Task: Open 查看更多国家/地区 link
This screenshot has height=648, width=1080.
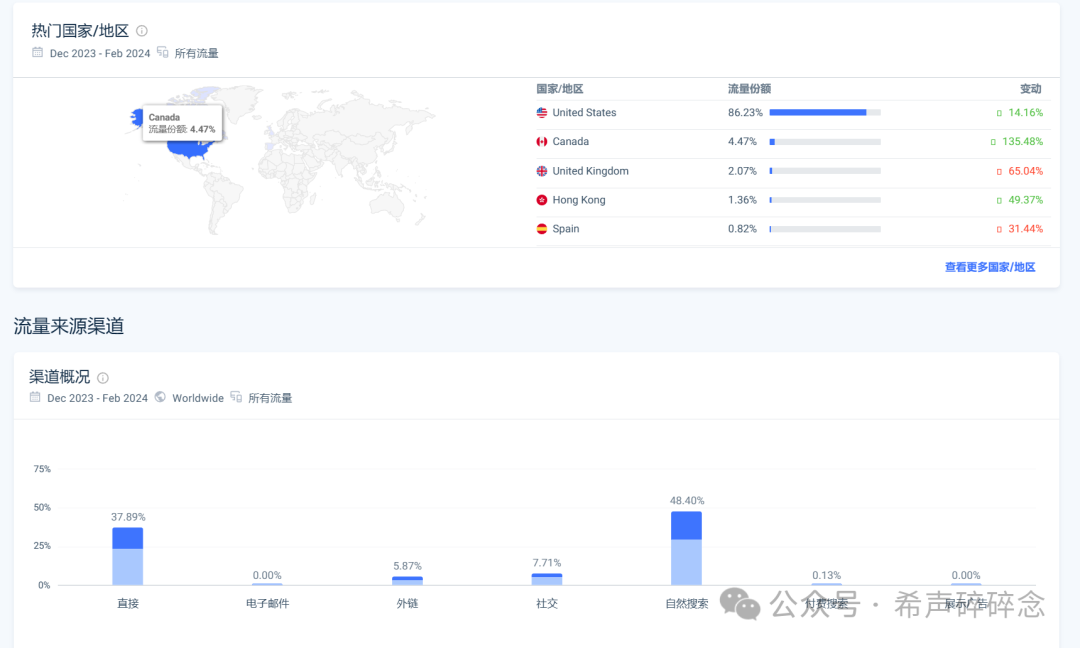Action: (x=989, y=267)
